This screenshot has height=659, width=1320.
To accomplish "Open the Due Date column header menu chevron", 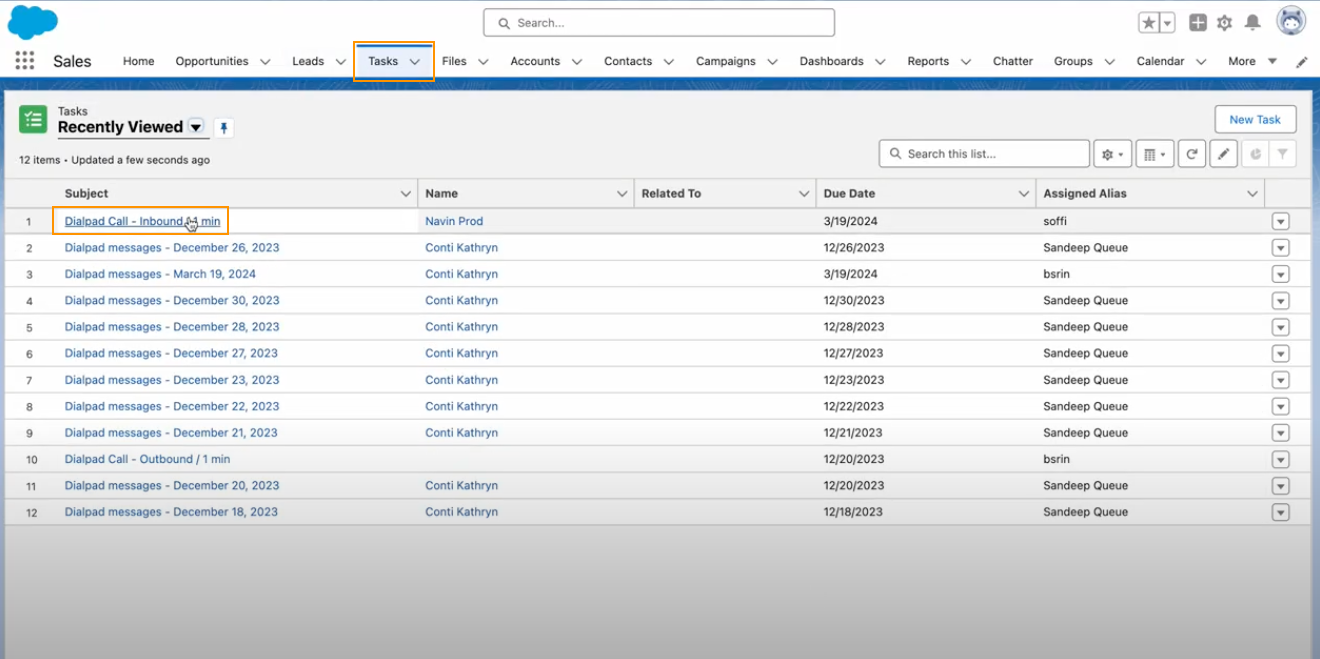I will [x=1024, y=194].
